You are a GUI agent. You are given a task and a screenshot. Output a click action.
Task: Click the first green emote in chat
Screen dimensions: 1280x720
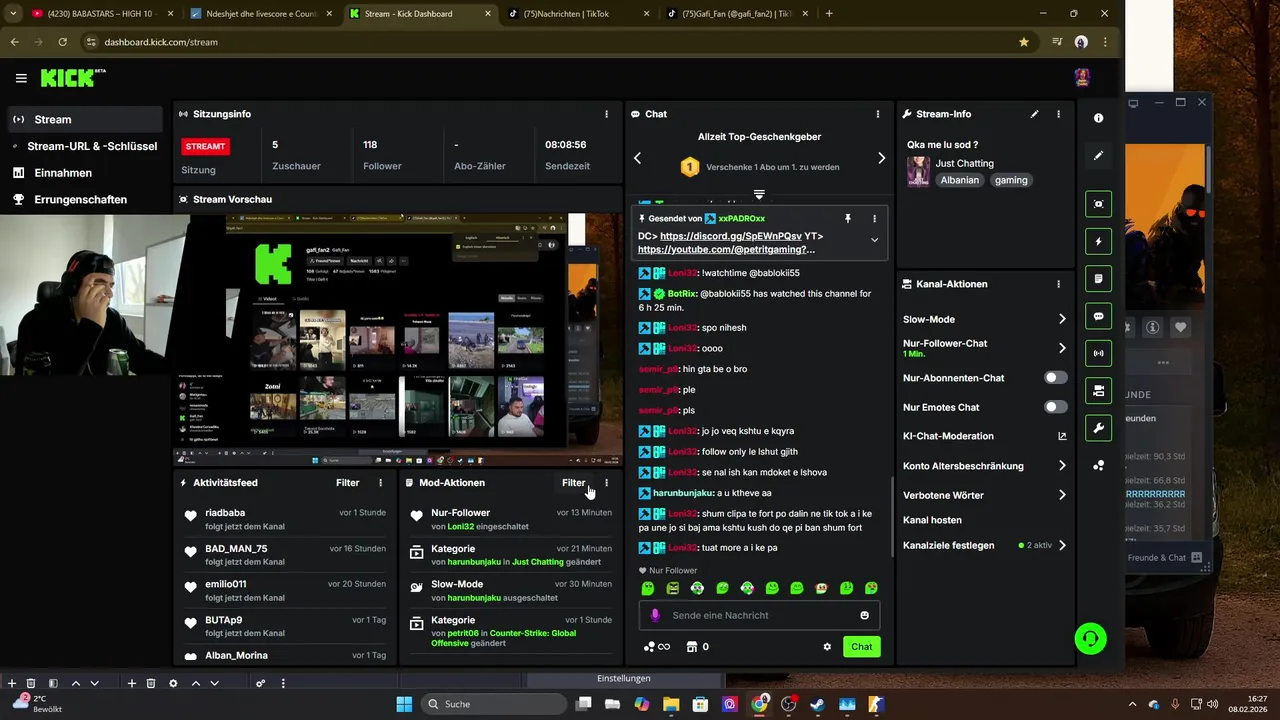(x=648, y=588)
